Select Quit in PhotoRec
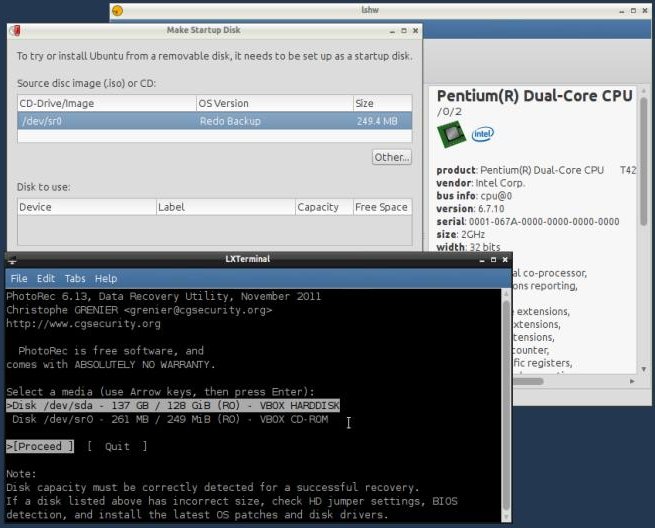 117,447
